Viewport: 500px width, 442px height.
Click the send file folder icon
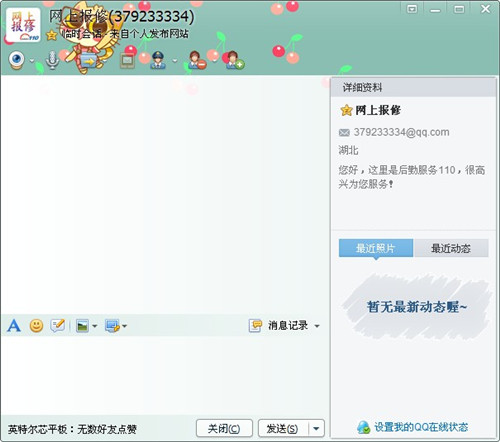click(88, 61)
